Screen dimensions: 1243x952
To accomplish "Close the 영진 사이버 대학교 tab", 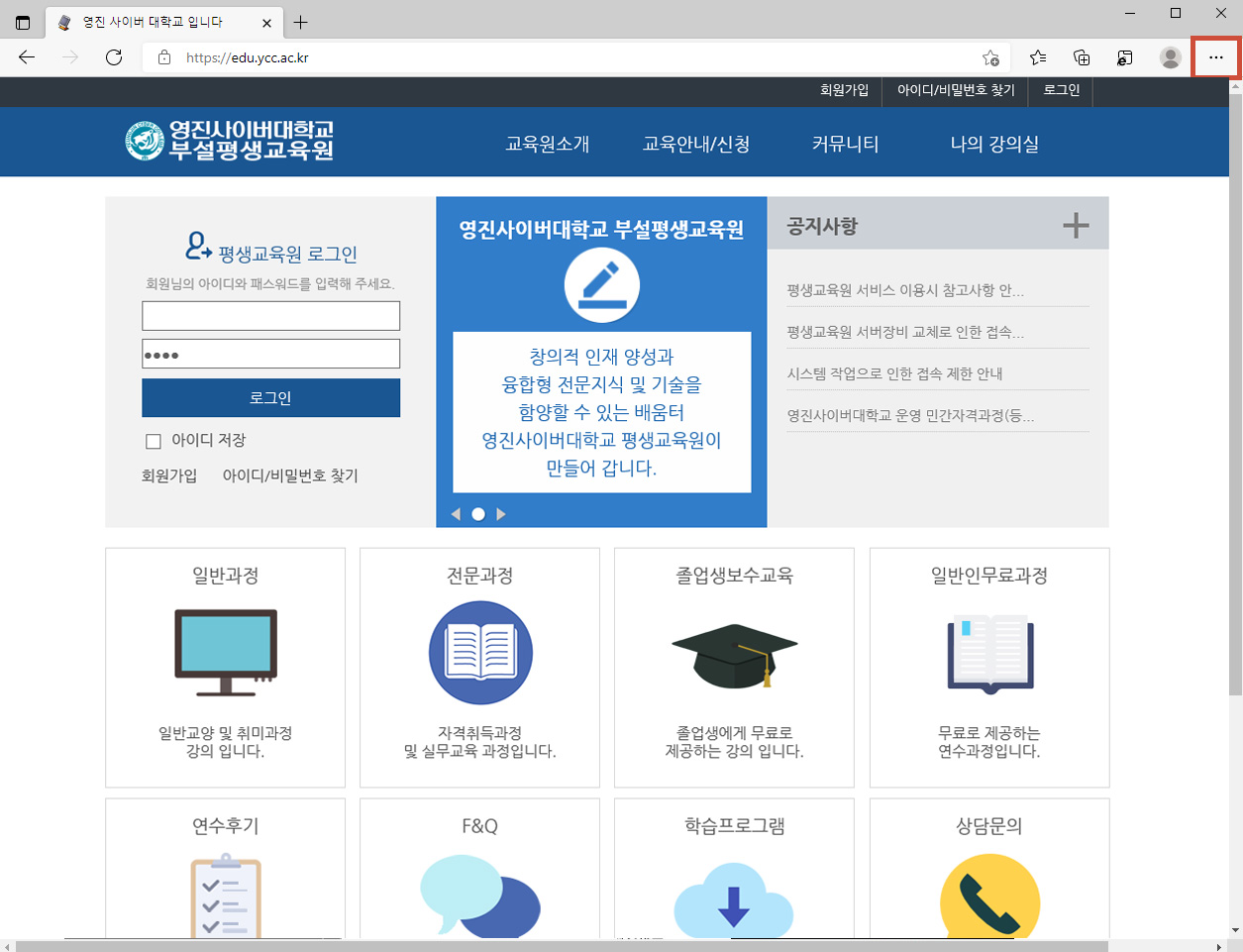I will click(x=267, y=22).
